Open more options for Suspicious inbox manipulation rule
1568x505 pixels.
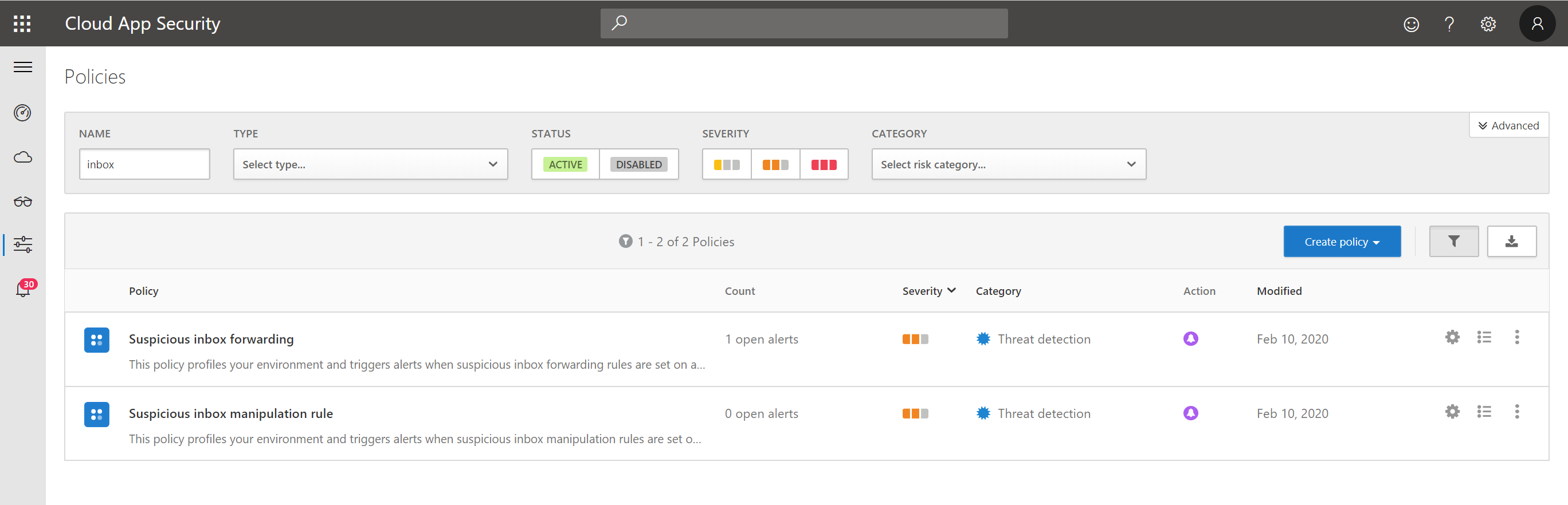pos(1516,411)
